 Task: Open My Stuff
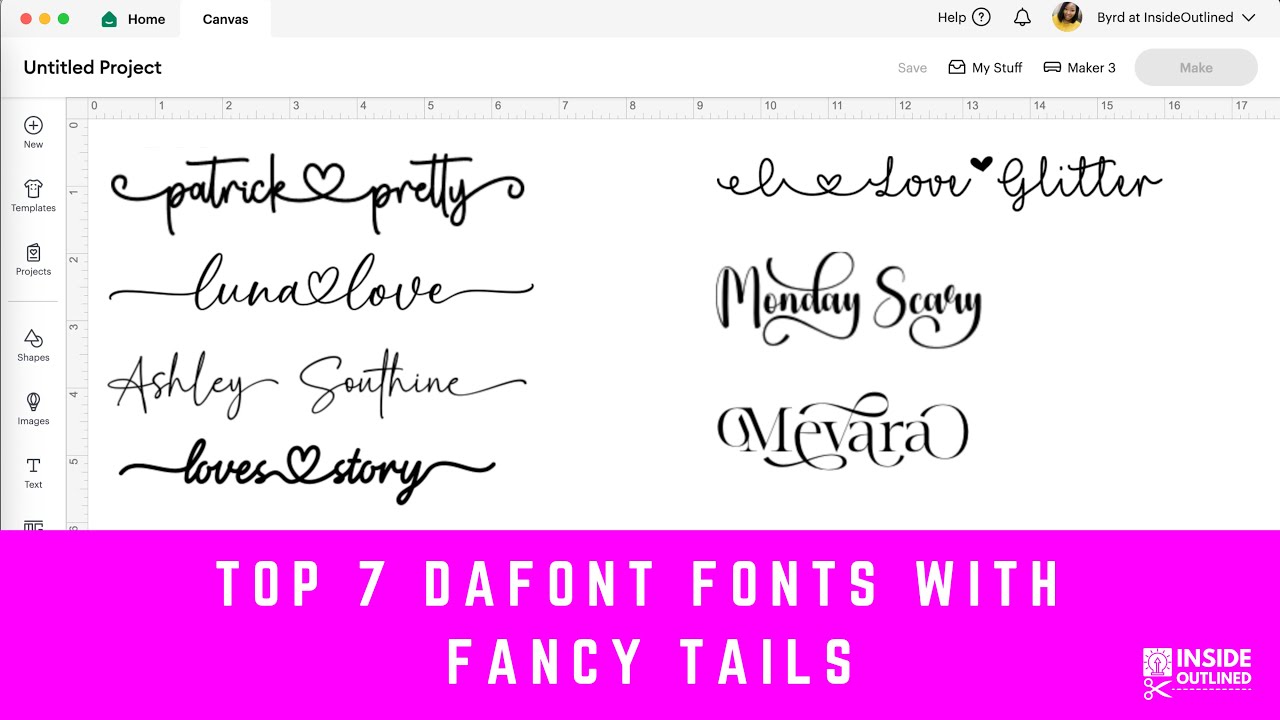(985, 67)
